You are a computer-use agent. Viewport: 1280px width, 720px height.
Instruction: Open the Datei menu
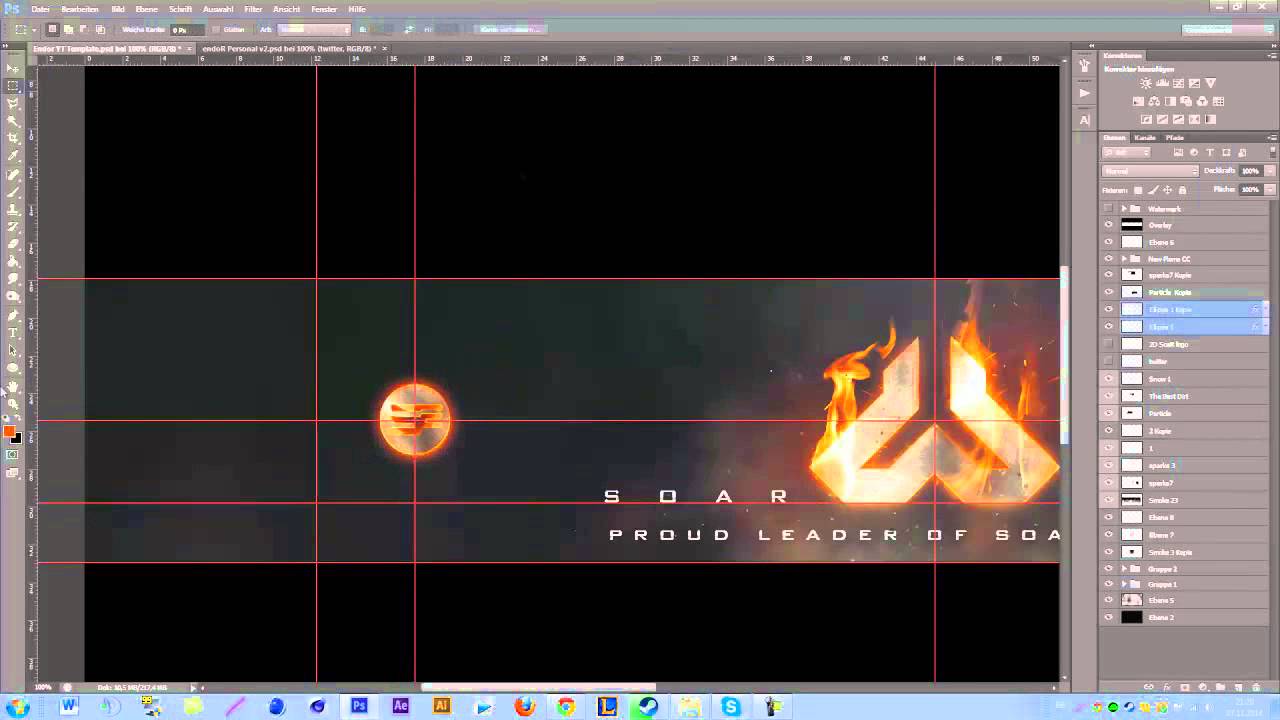coord(40,9)
